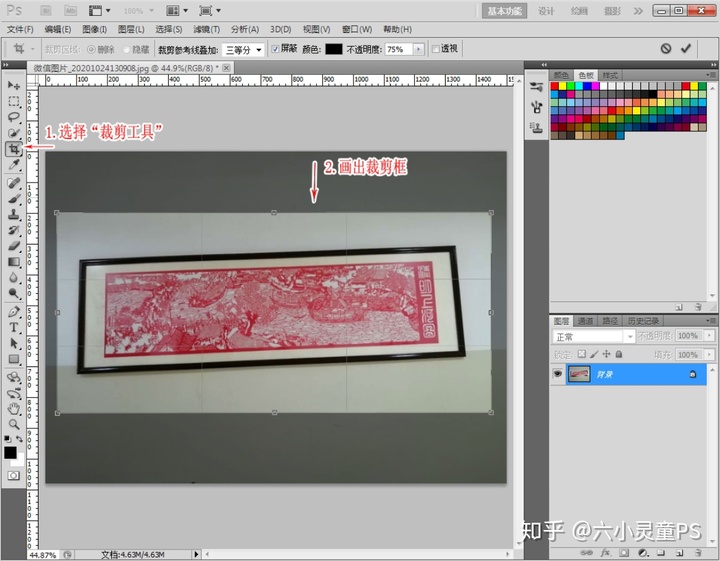Commit the crop with checkmark
Viewport: 720px width, 561px height.
point(686,48)
